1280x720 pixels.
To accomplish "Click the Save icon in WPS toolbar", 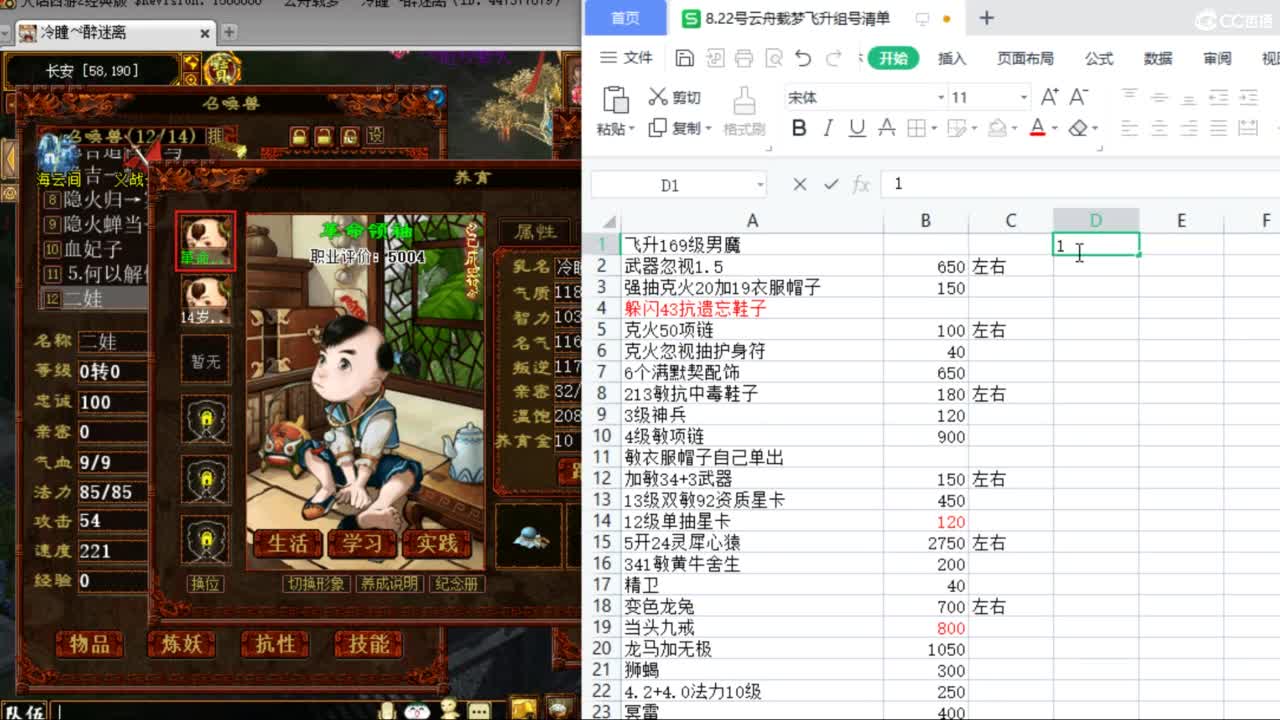I will [685, 58].
